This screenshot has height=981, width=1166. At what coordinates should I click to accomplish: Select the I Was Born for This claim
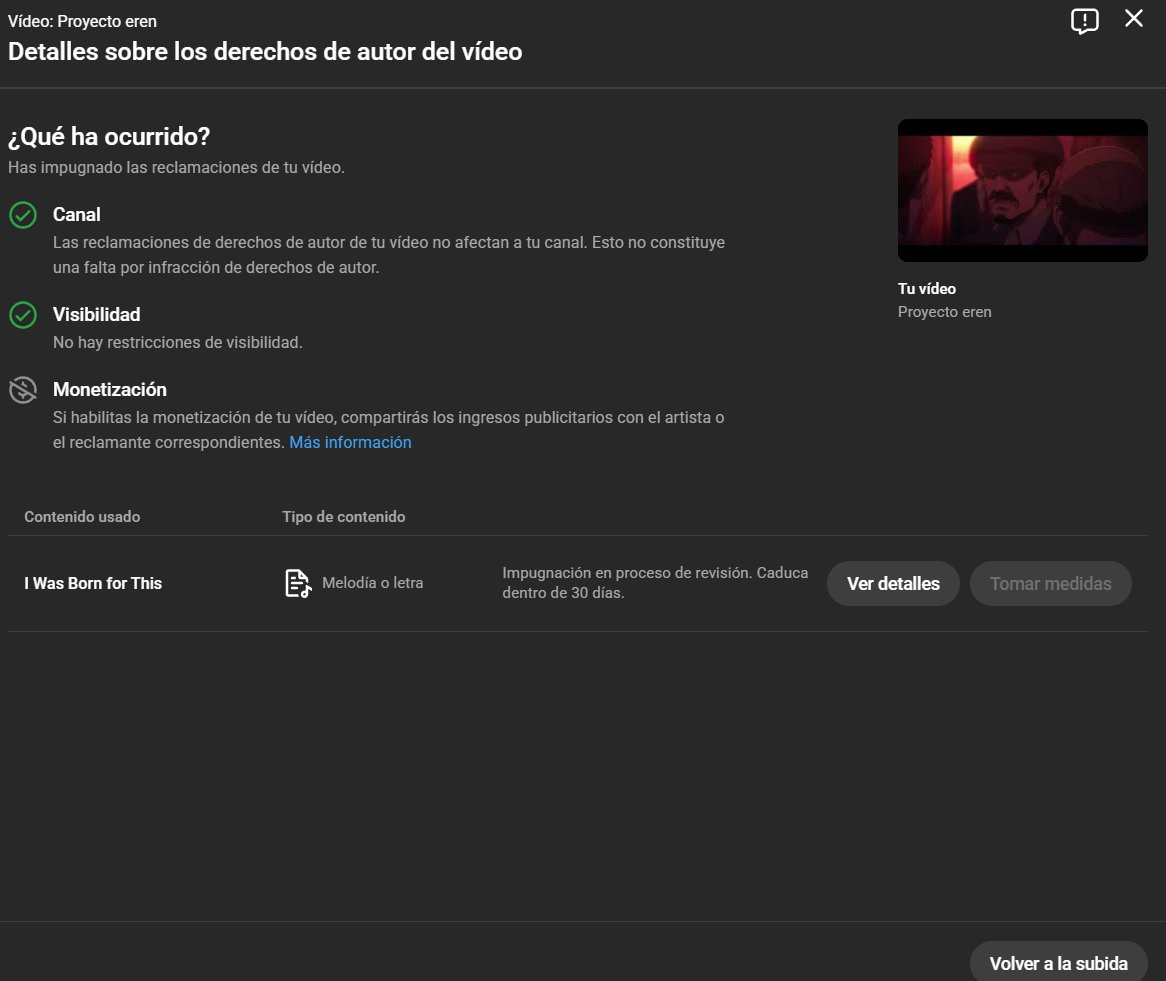(x=93, y=584)
